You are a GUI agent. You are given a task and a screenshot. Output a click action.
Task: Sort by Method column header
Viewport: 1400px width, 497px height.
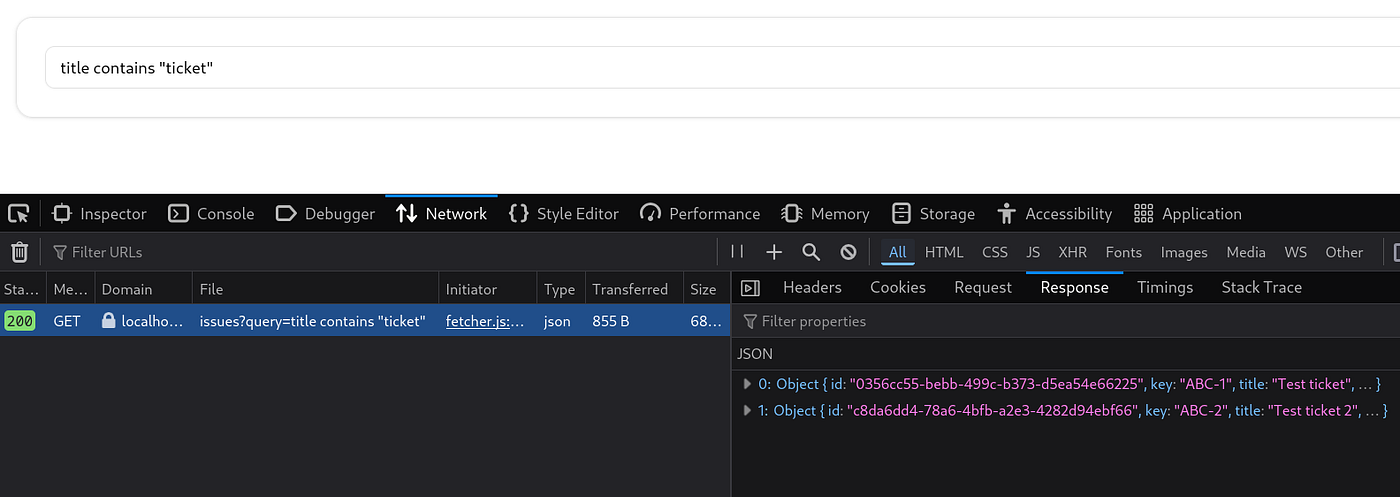pyautogui.click(x=70, y=289)
